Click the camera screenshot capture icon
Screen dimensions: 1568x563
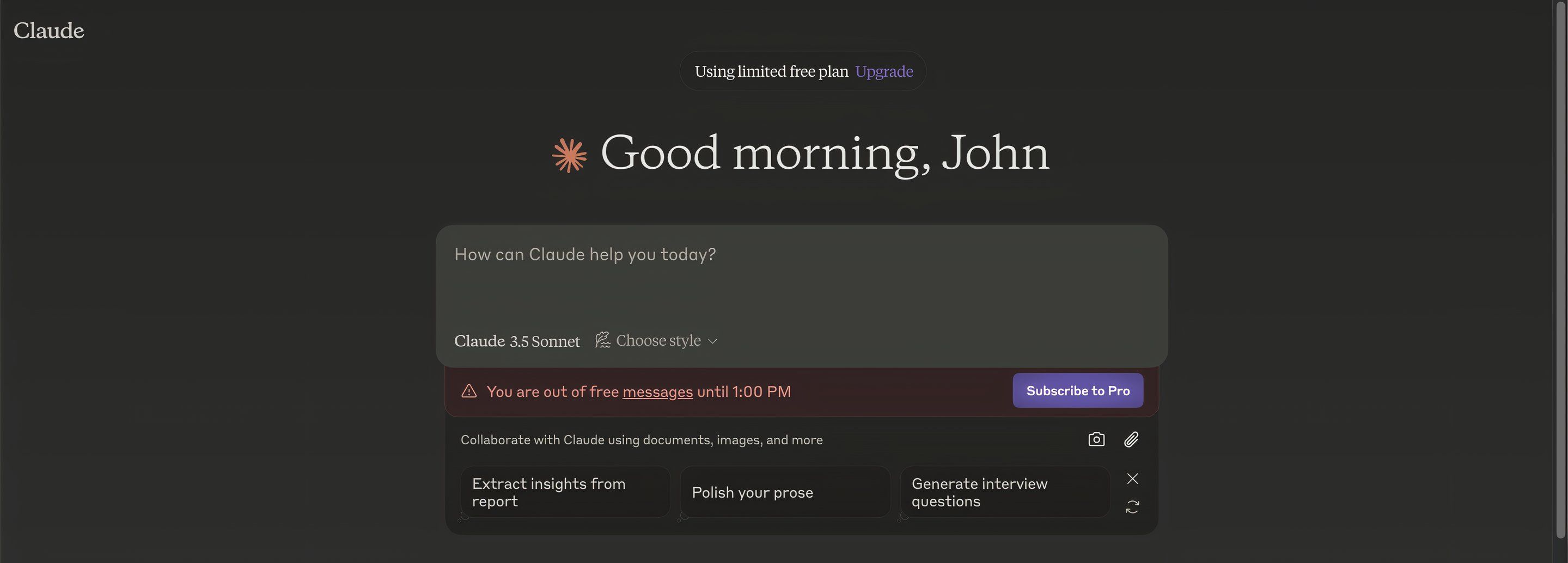1096,439
